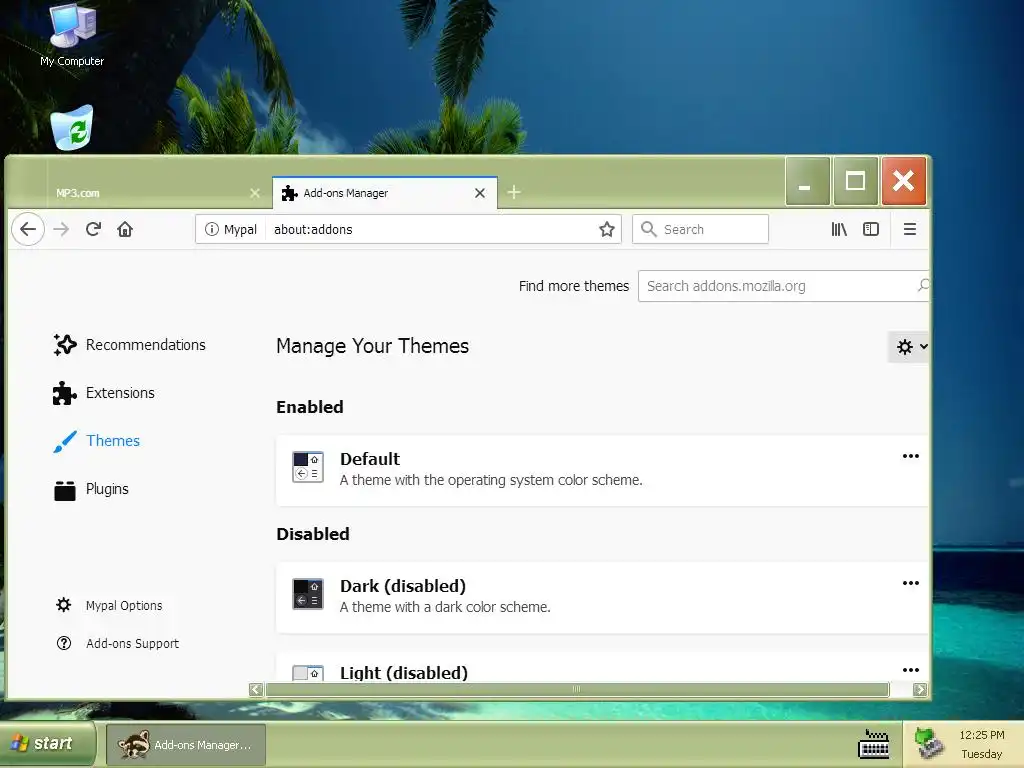Click Add-ons Manager taskbar button
This screenshot has width=1024, height=768.
tap(186, 744)
